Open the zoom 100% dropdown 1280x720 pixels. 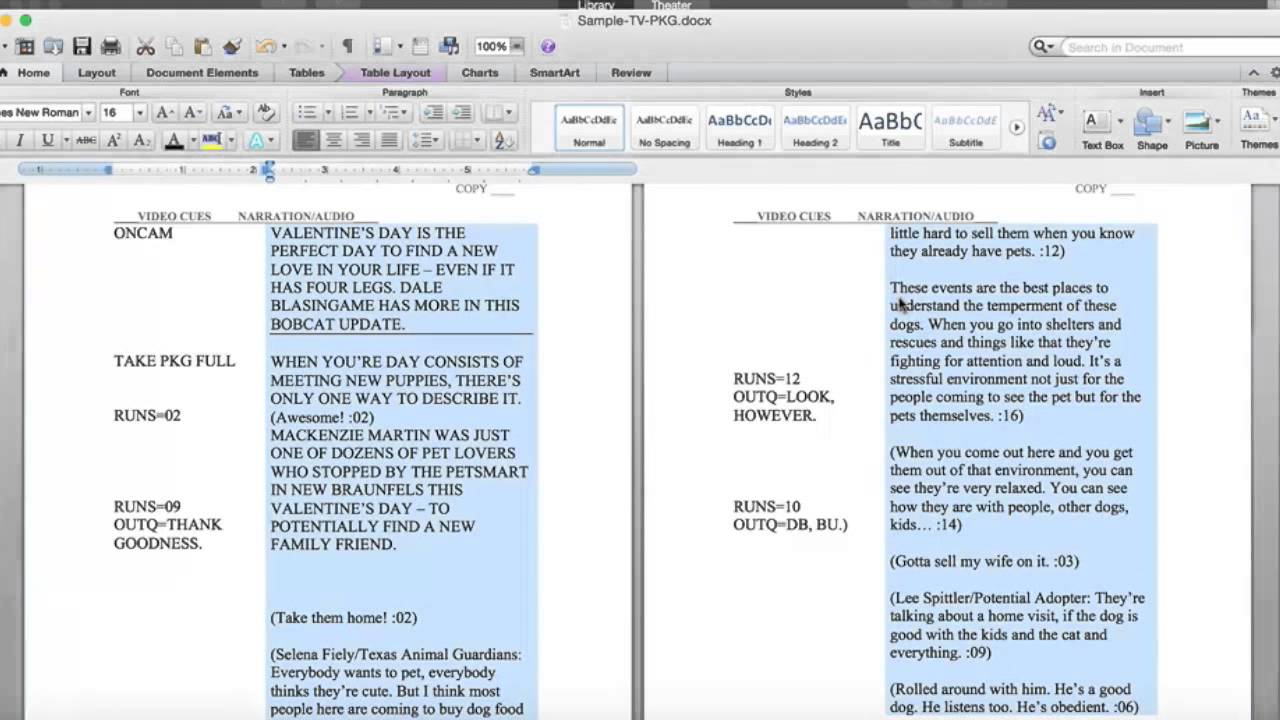[517, 46]
